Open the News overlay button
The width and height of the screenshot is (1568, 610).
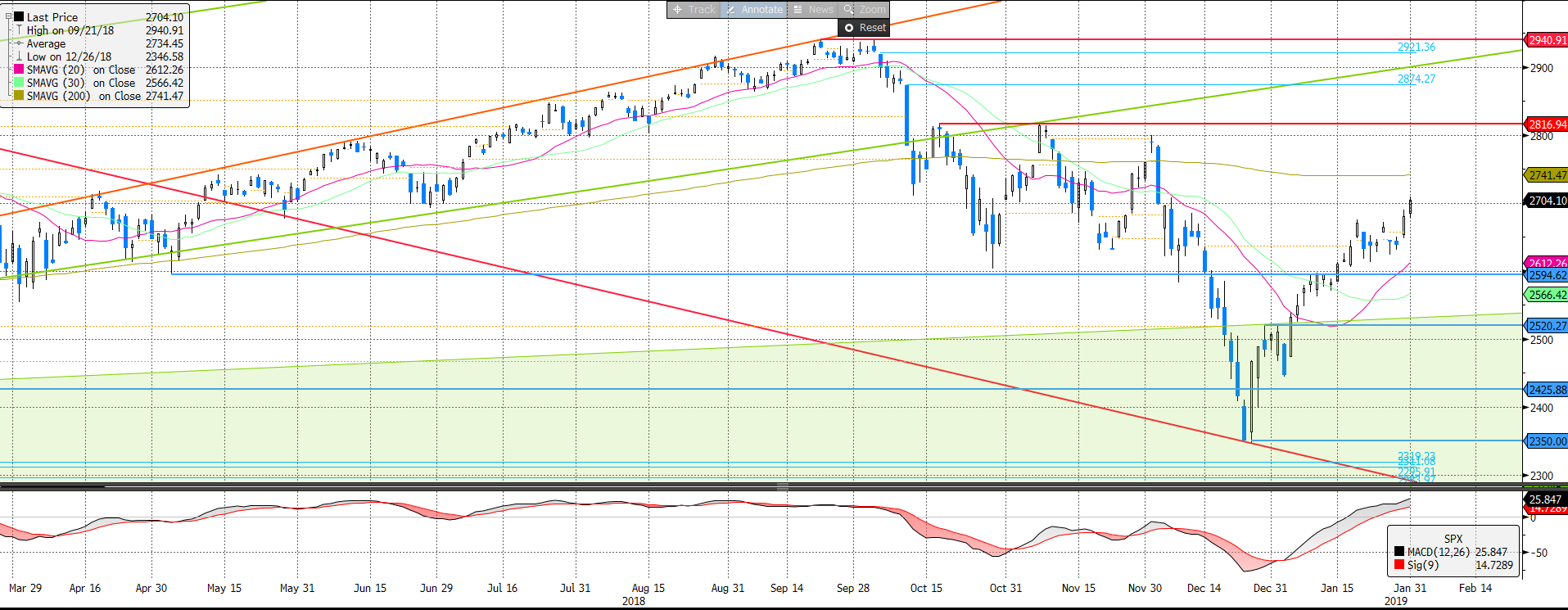pos(813,10)
